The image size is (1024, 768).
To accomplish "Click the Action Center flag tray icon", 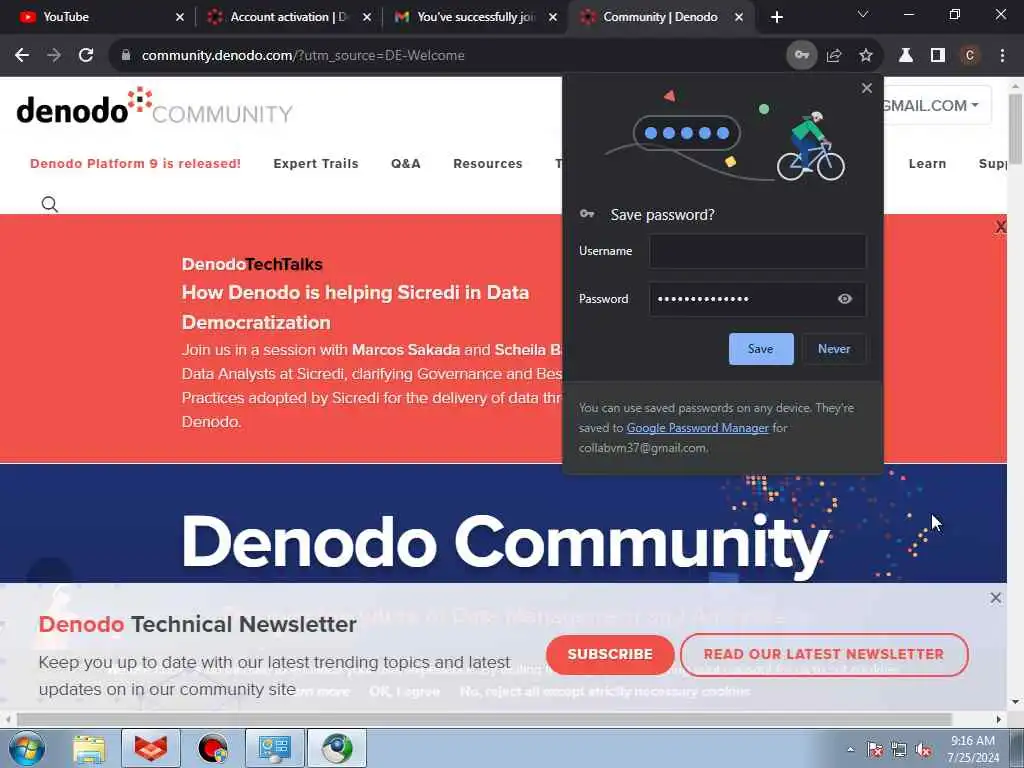I will pos(875,750).
